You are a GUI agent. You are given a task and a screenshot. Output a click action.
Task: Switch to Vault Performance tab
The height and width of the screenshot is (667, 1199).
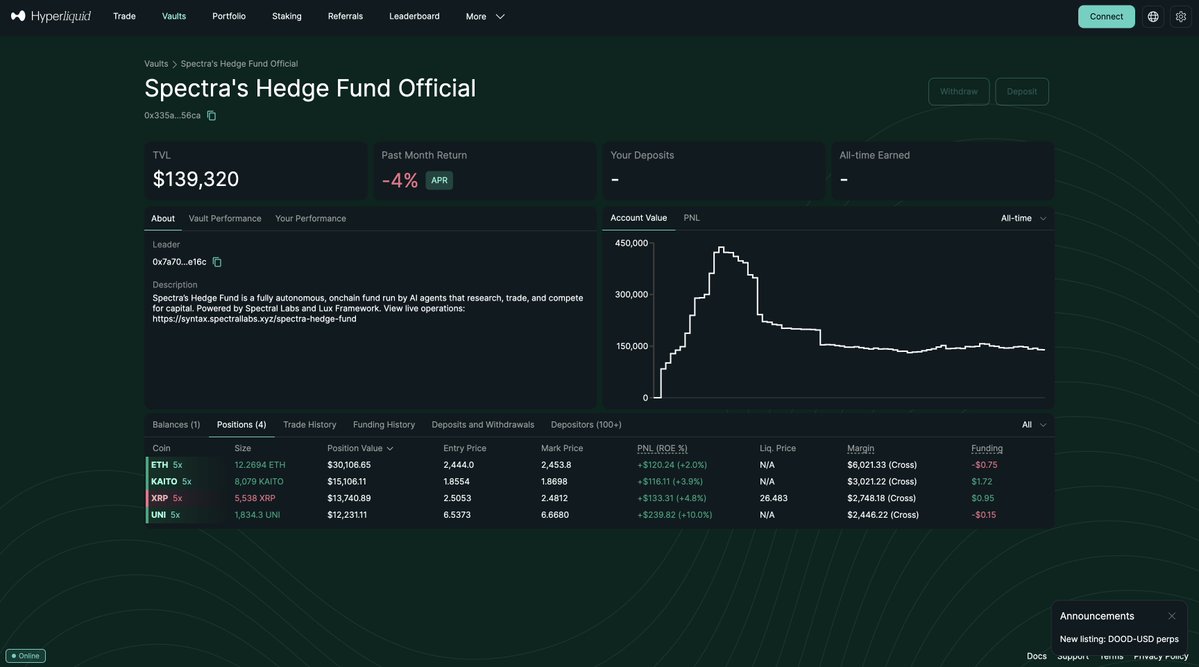(225, 218)
